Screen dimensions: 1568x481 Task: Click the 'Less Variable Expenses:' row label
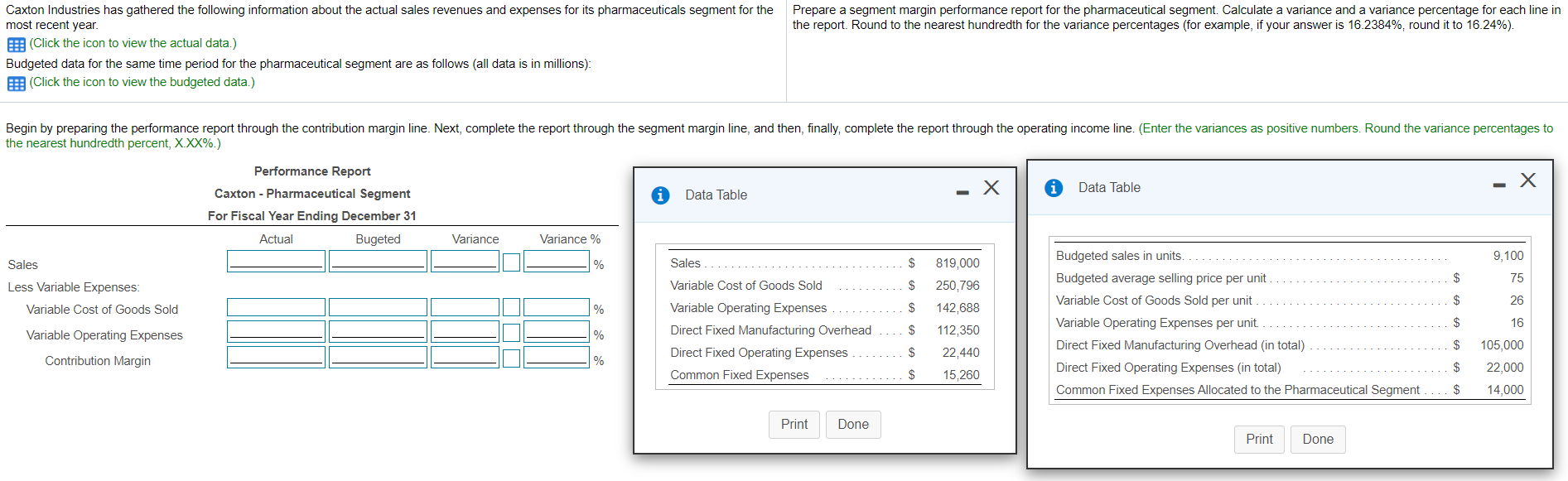coord(74,287)
